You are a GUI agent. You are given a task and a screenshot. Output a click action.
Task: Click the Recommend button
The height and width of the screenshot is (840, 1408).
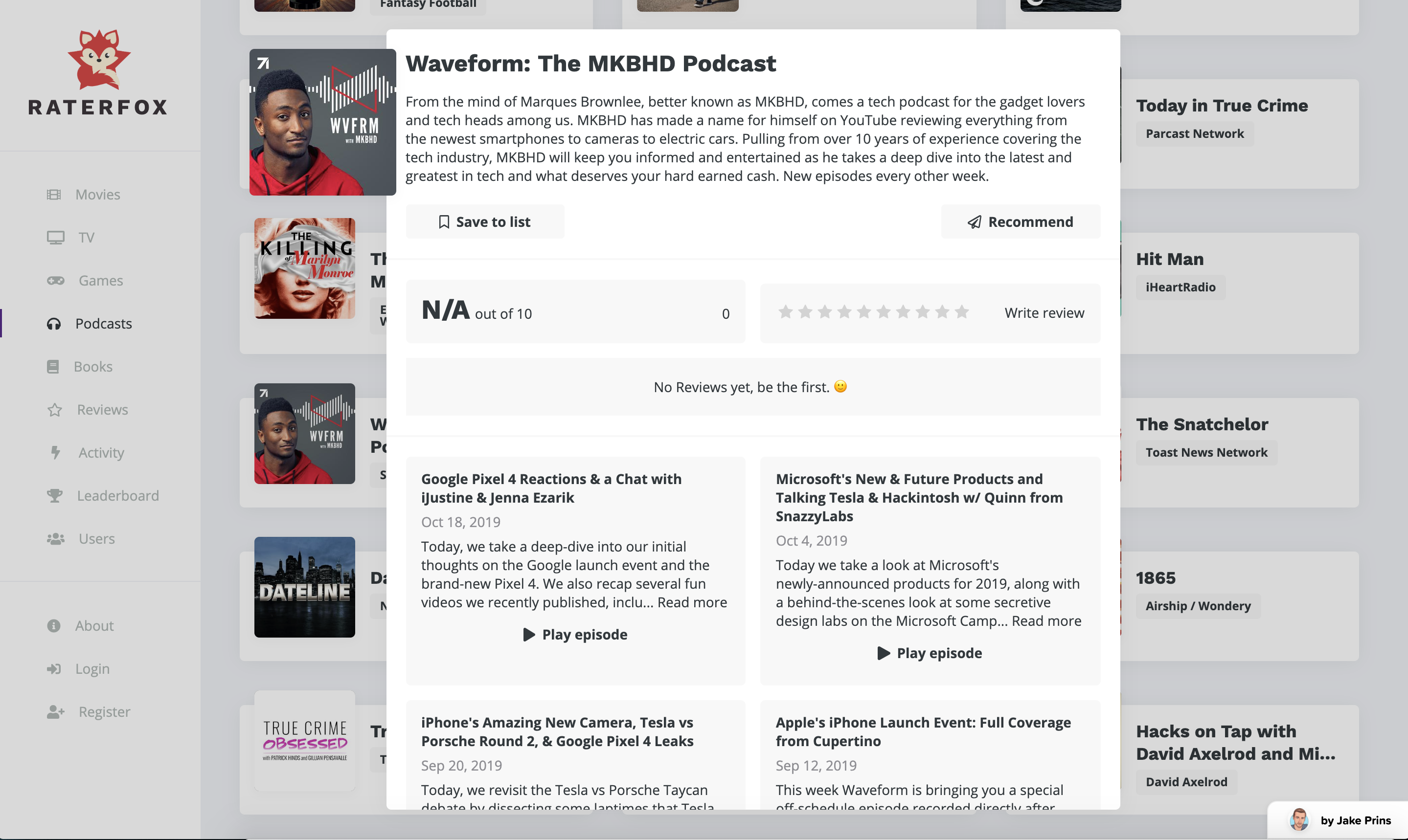[x=1021, y=222]
